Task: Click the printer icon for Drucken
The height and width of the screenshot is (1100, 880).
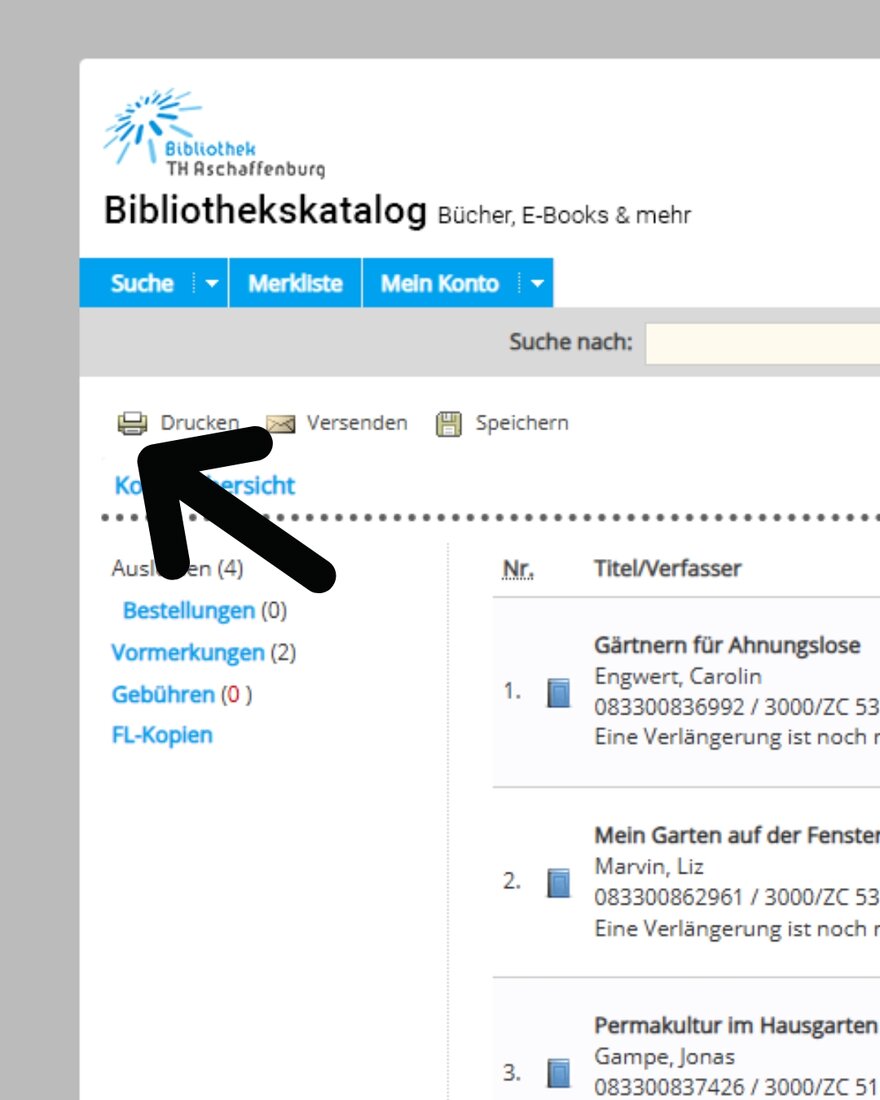Action: point(132,424)
